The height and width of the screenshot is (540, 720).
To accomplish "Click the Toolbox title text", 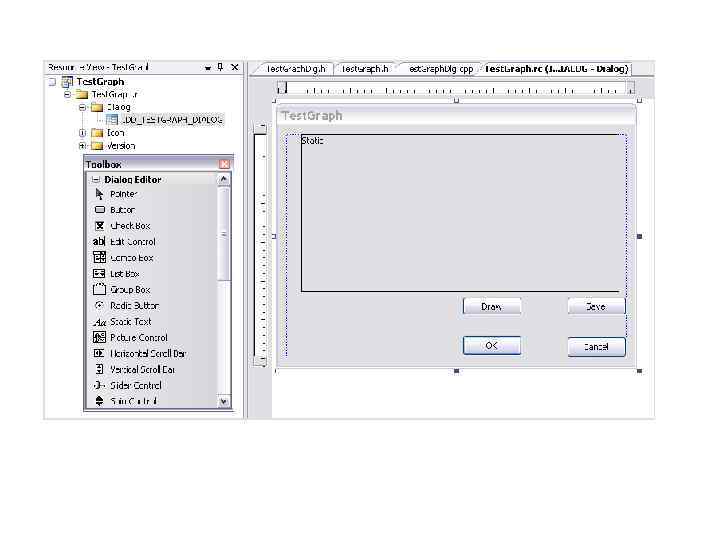I will [x=104, y=164].
